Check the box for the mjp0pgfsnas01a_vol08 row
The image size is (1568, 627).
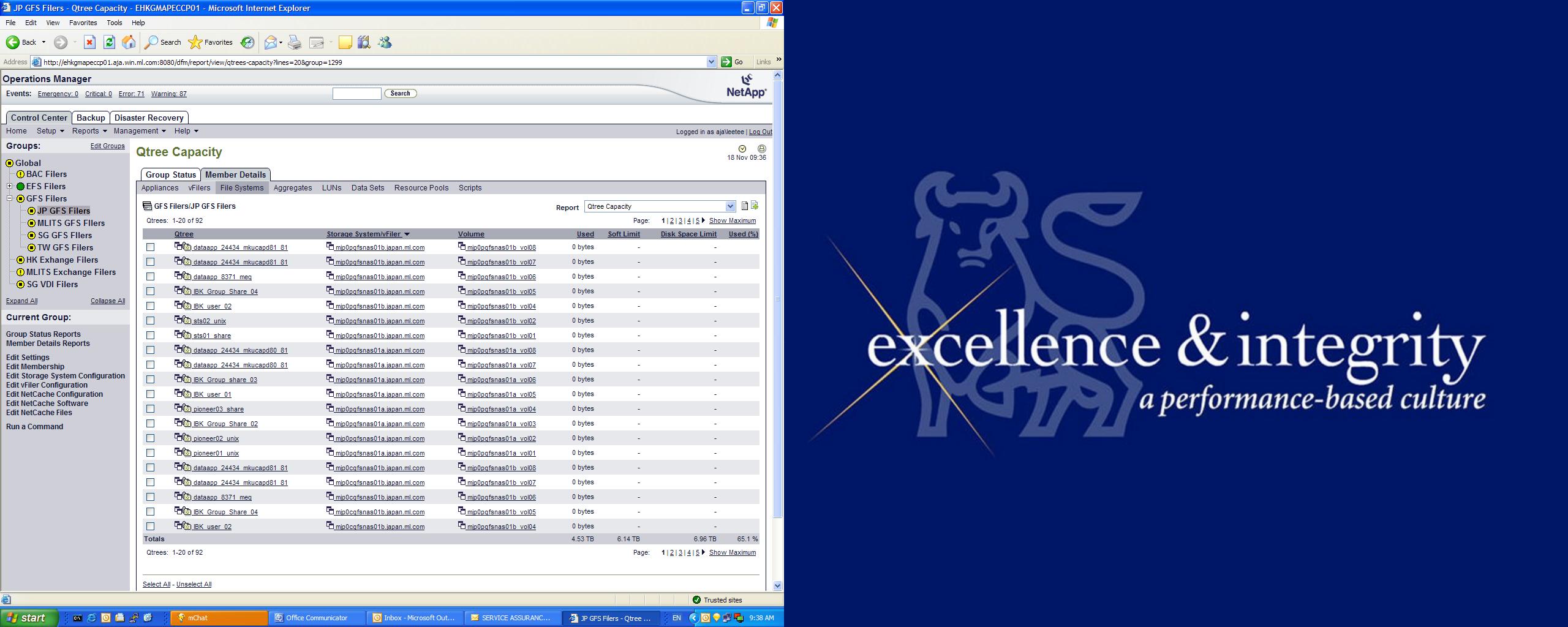click(x=151, y=350)
